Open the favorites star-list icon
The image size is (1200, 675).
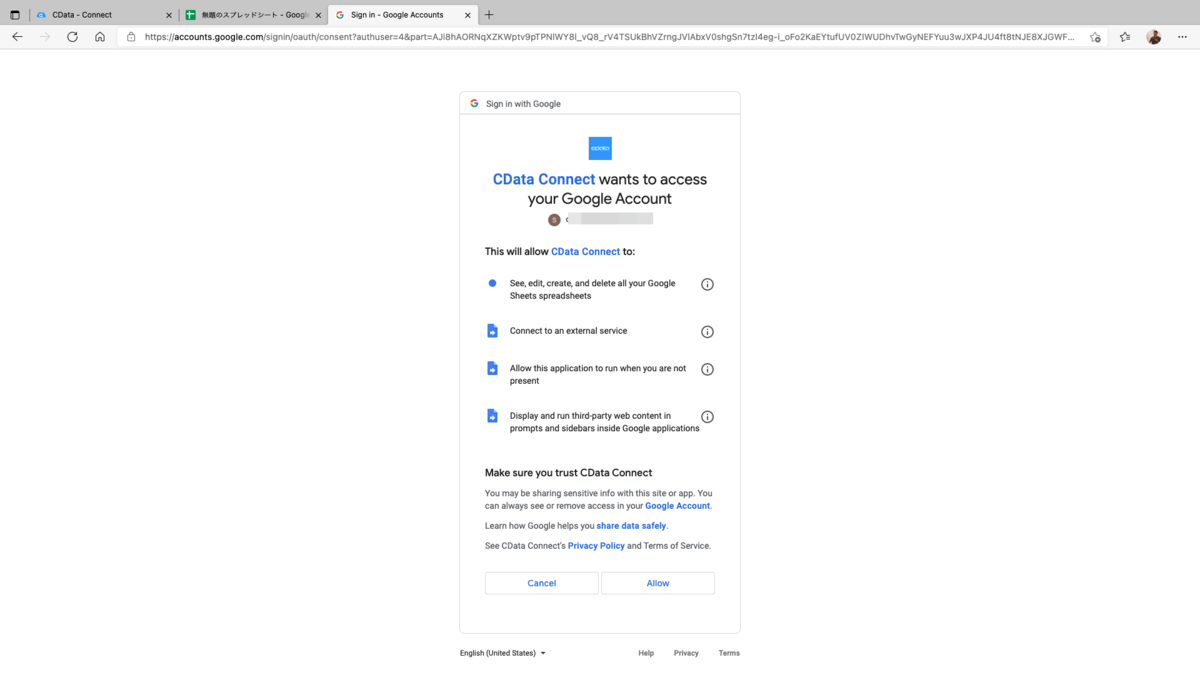click(x=1125, y=37)
